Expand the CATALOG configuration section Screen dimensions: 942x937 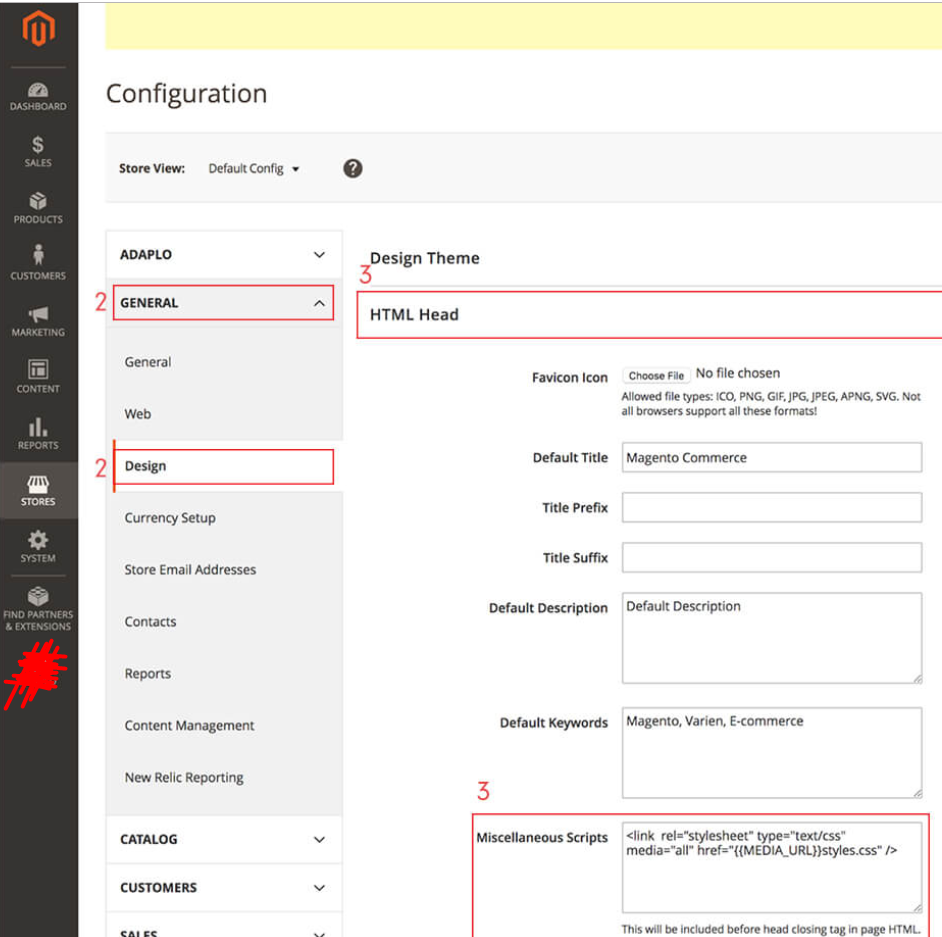pos(223,839)
